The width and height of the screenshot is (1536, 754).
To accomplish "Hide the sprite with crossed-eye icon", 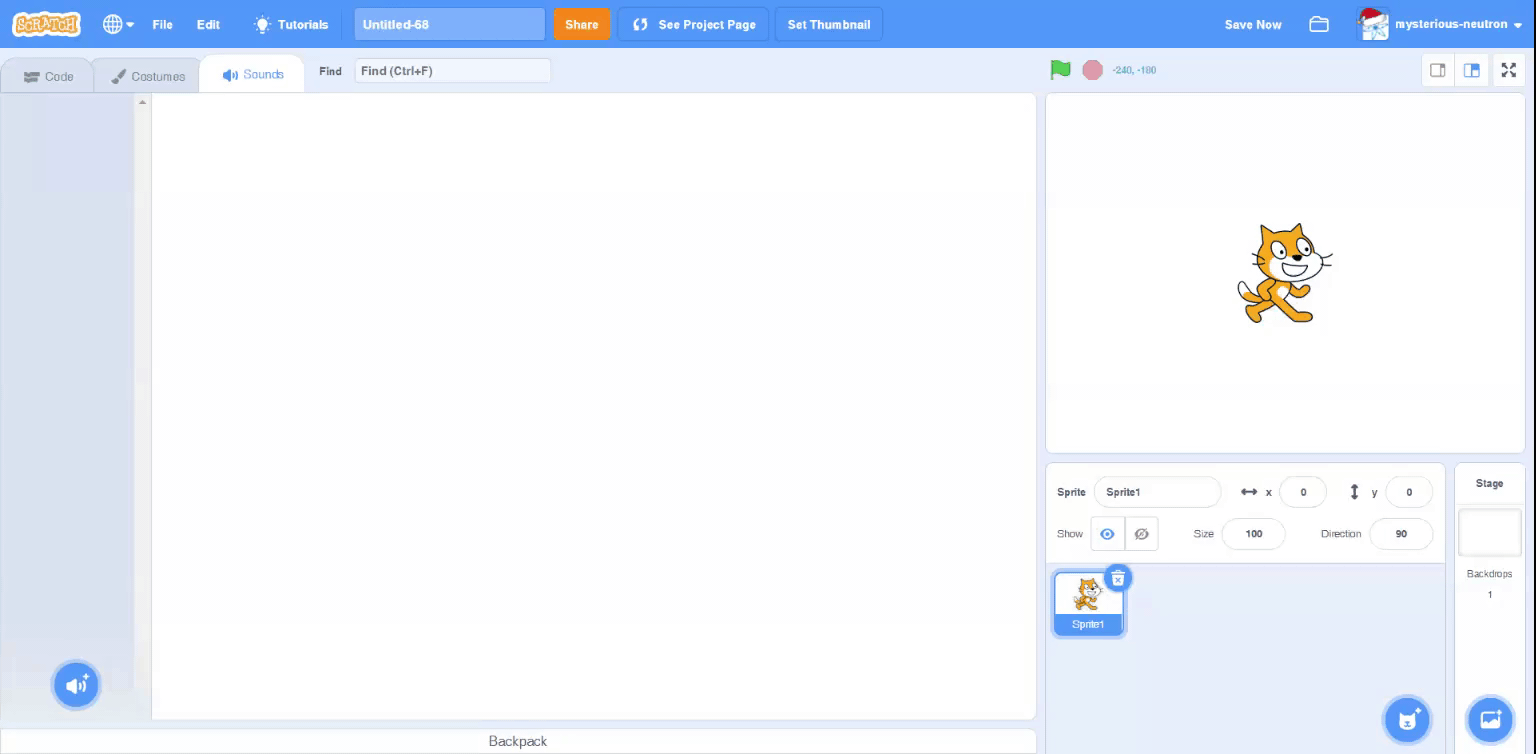I will click(x=1141, y=534).
